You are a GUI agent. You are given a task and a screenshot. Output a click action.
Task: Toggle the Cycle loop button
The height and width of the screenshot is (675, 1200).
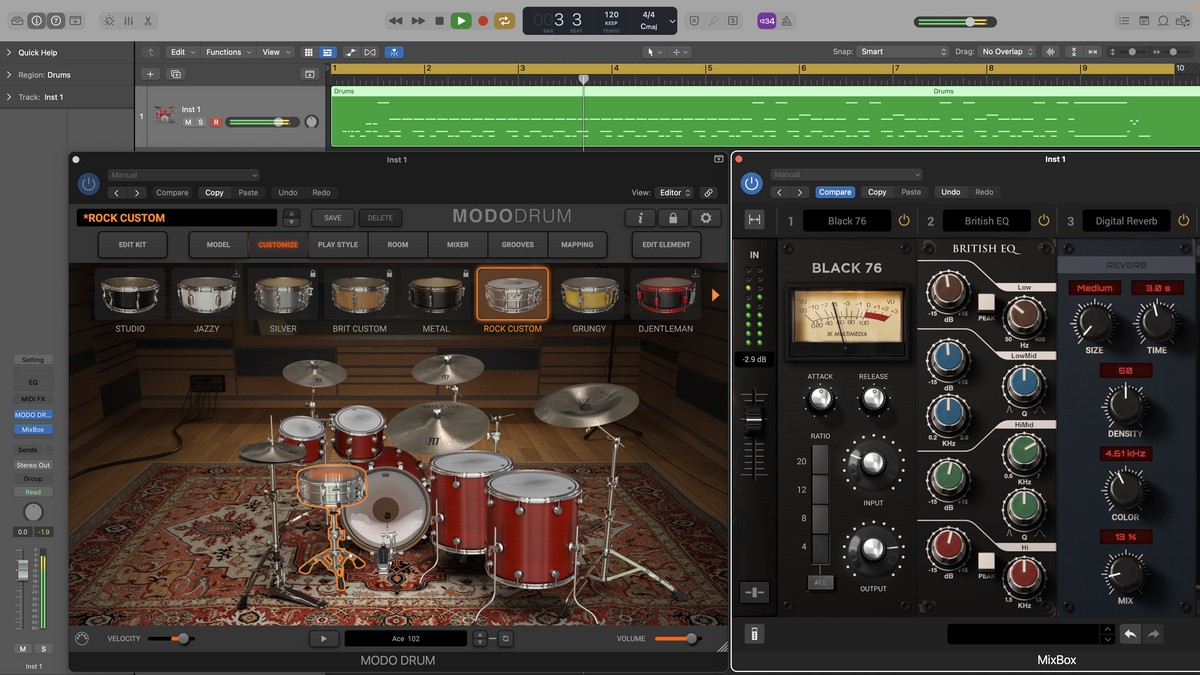point(505,20)
